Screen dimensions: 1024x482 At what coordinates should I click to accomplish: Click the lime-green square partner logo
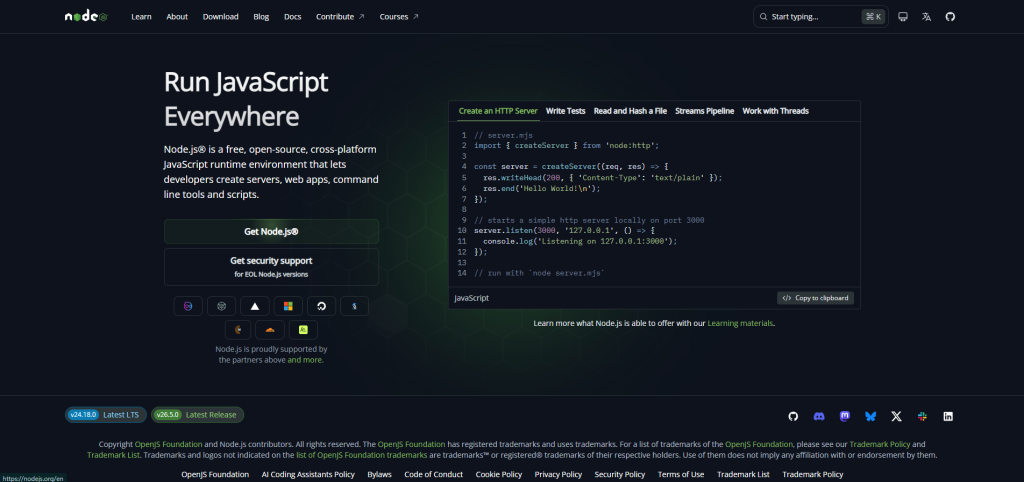pos(303,330)
